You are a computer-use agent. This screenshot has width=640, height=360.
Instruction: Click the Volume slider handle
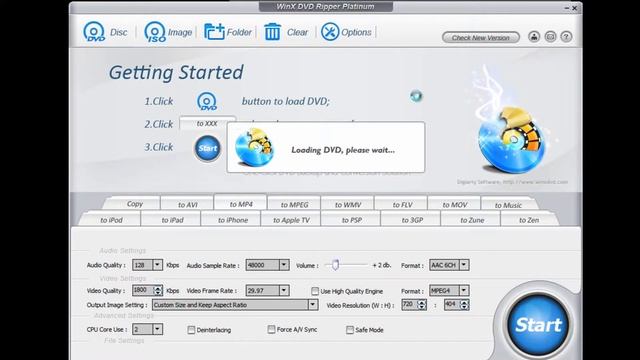tap(335, 265)
